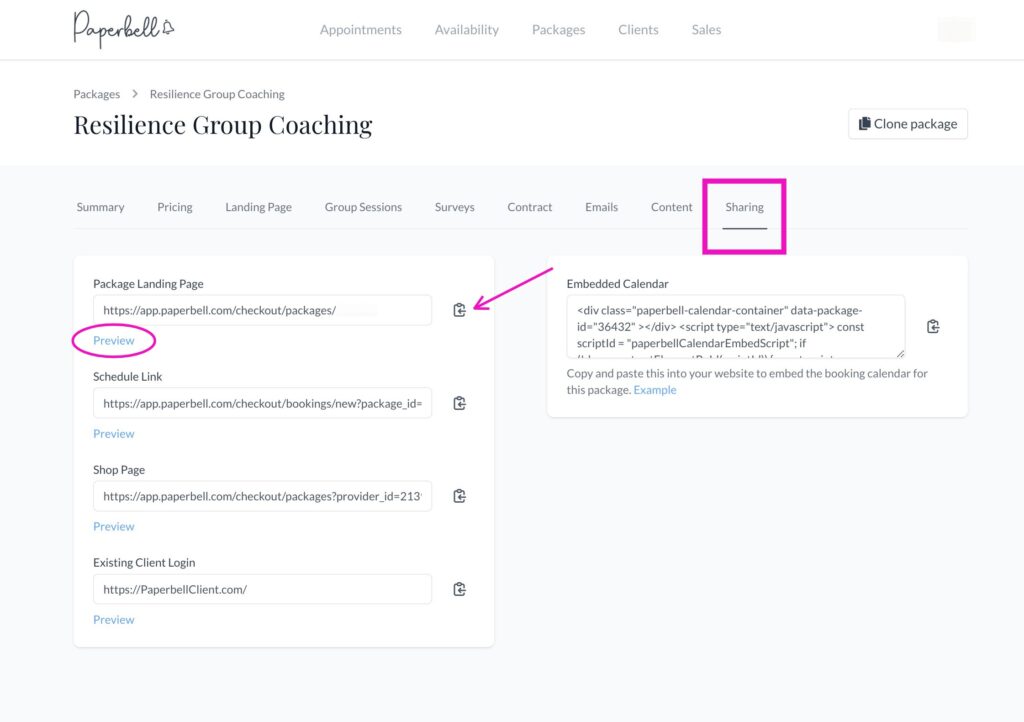
Task: Preview the Schedule Link
Action: 114,433
